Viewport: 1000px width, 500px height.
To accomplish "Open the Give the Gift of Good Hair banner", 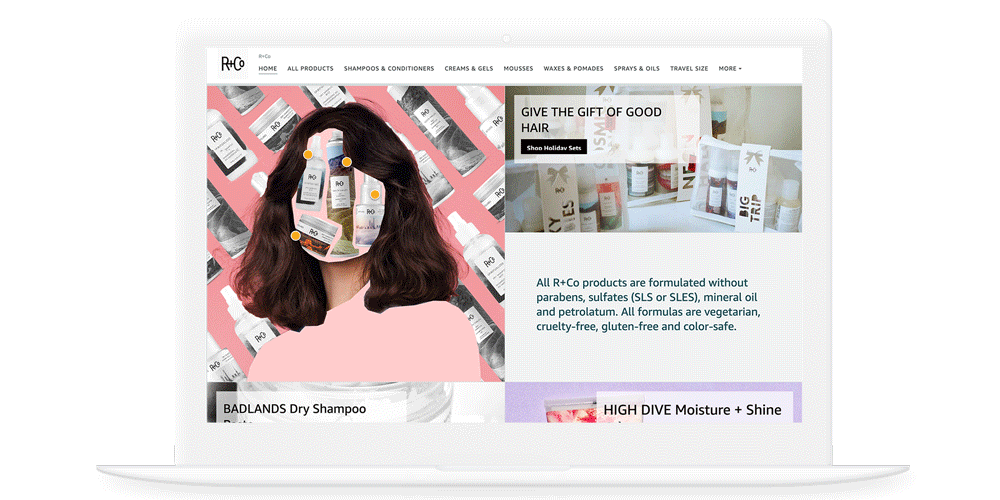I will pyautogui.click(x=654, y=159).
